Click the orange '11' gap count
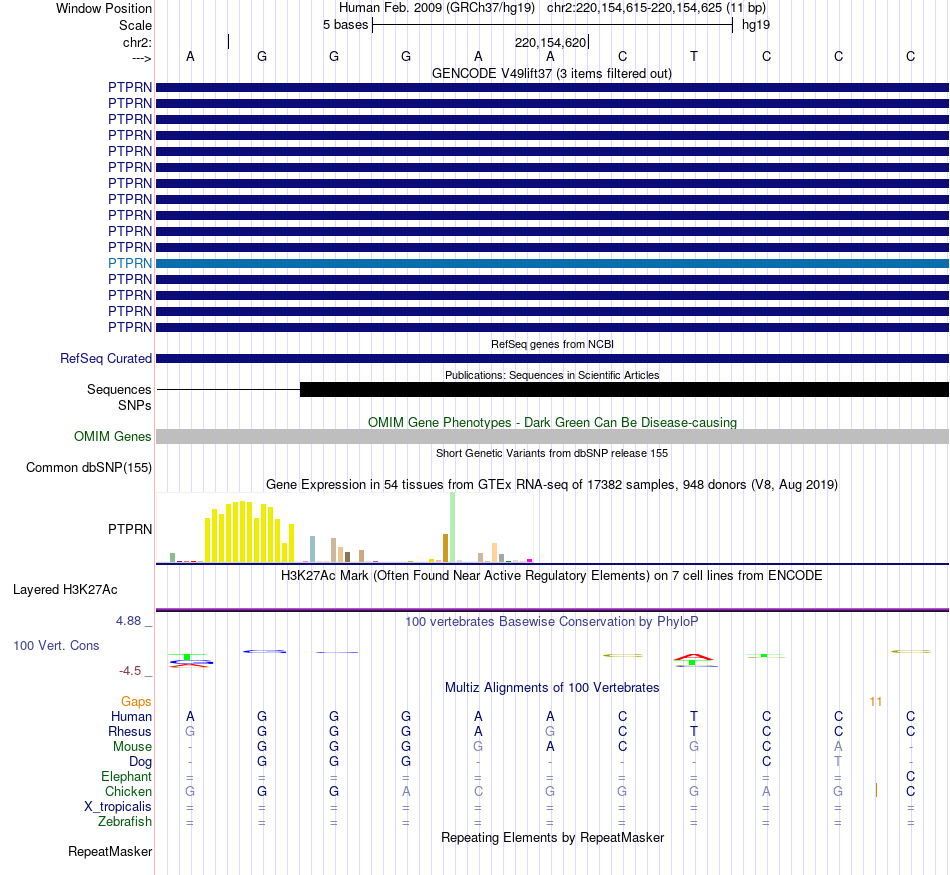 [875, 702]
